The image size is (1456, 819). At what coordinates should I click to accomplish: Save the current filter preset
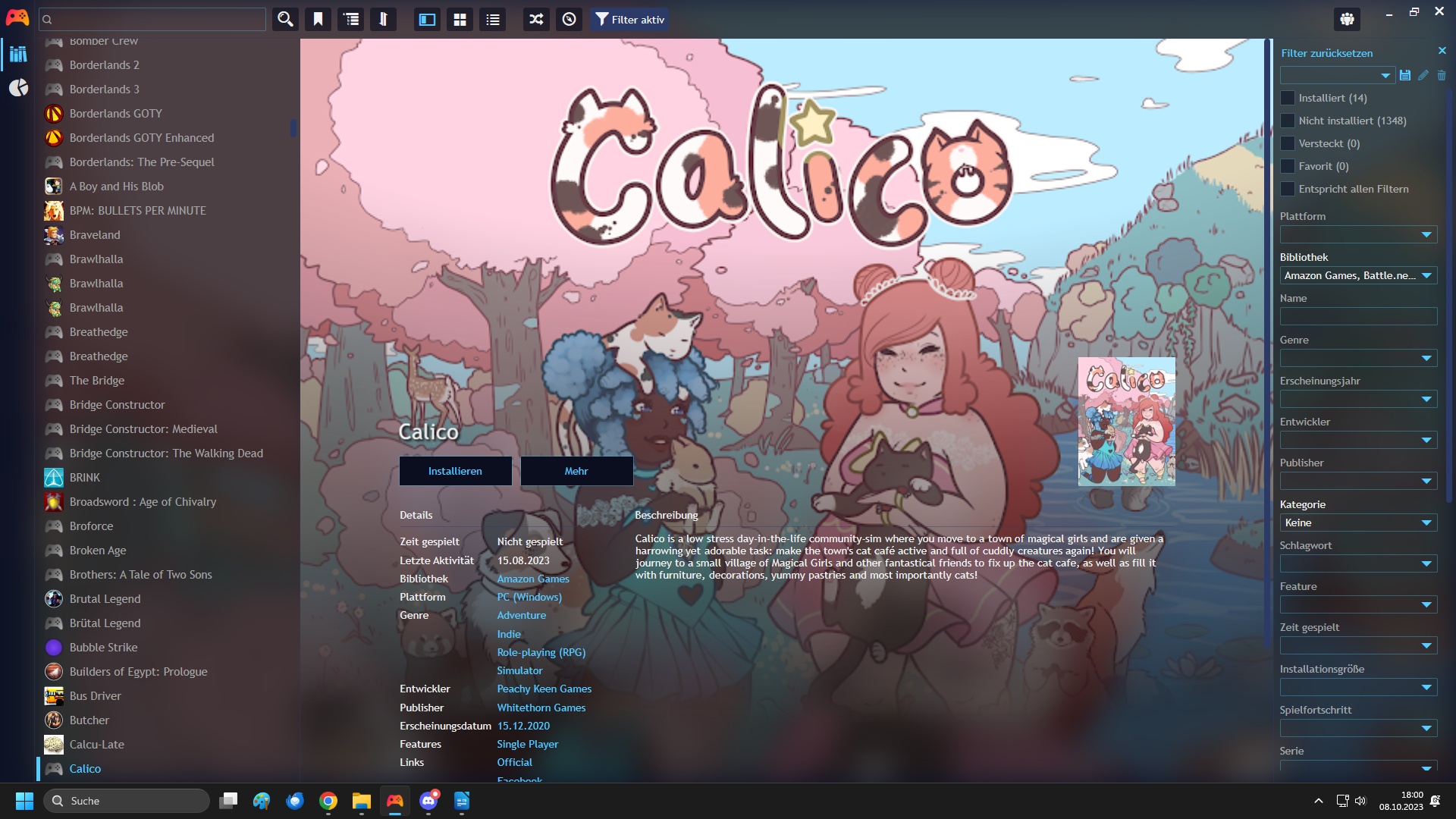pos(1405,75)
